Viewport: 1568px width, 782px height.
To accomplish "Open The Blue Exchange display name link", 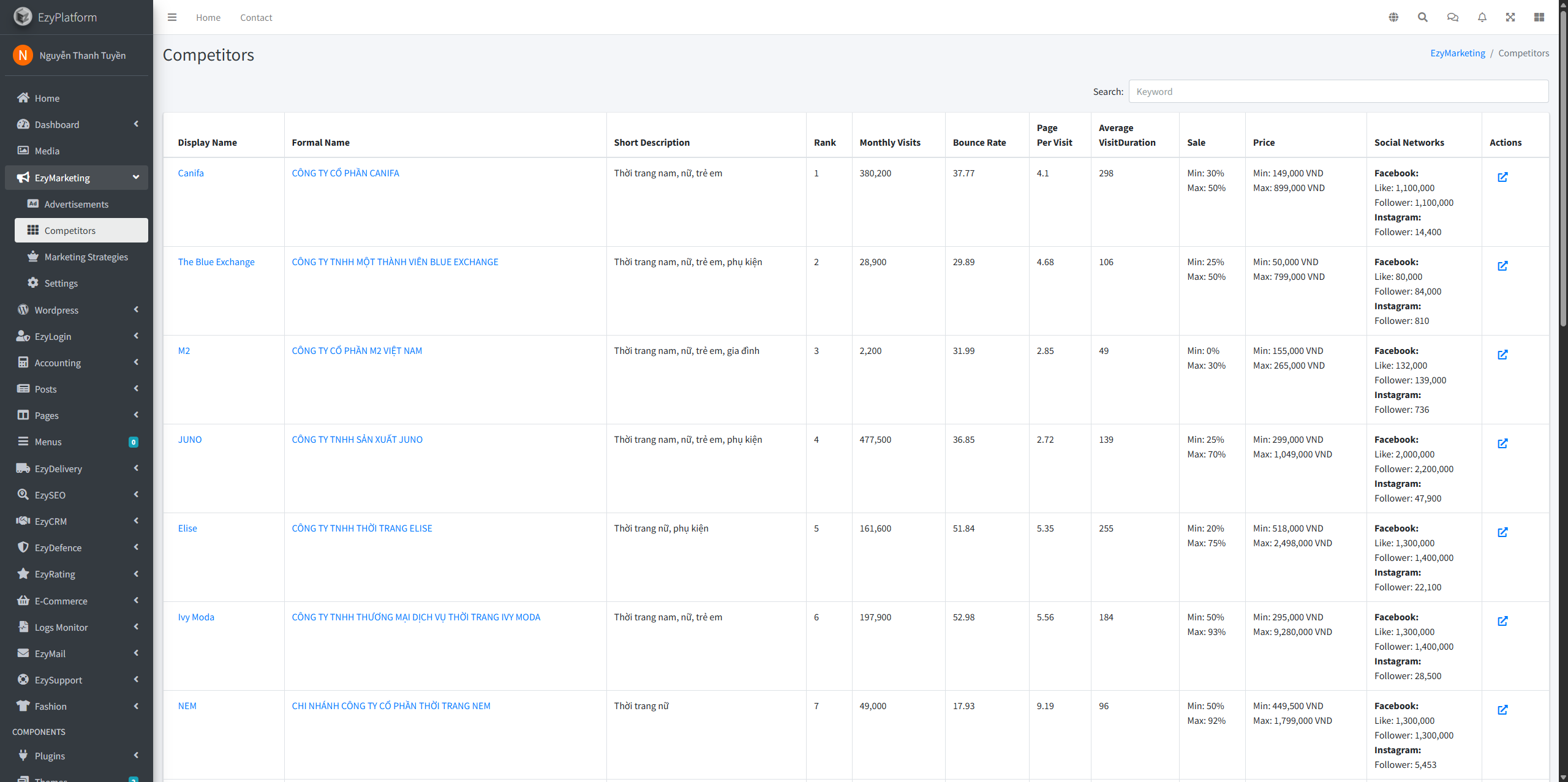I will pos(216,262).
